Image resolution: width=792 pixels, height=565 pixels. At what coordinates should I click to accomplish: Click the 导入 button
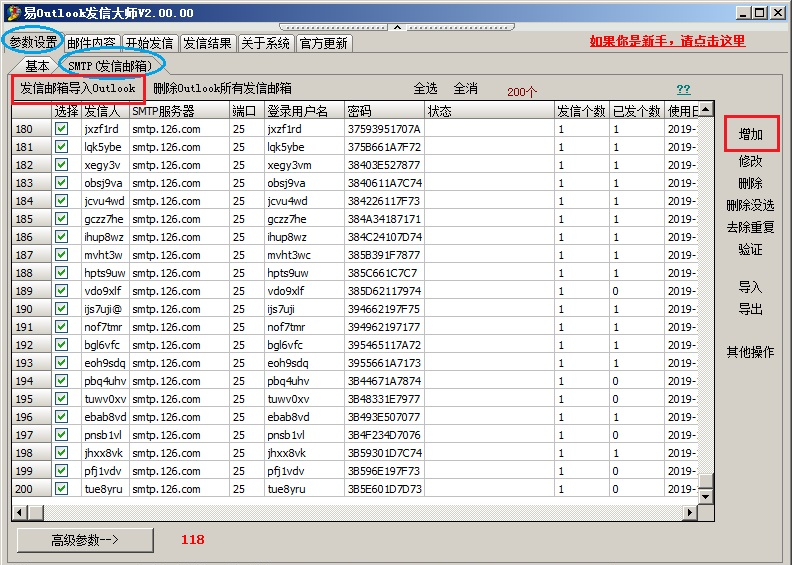pyautogui.click(x=751, y=287)
